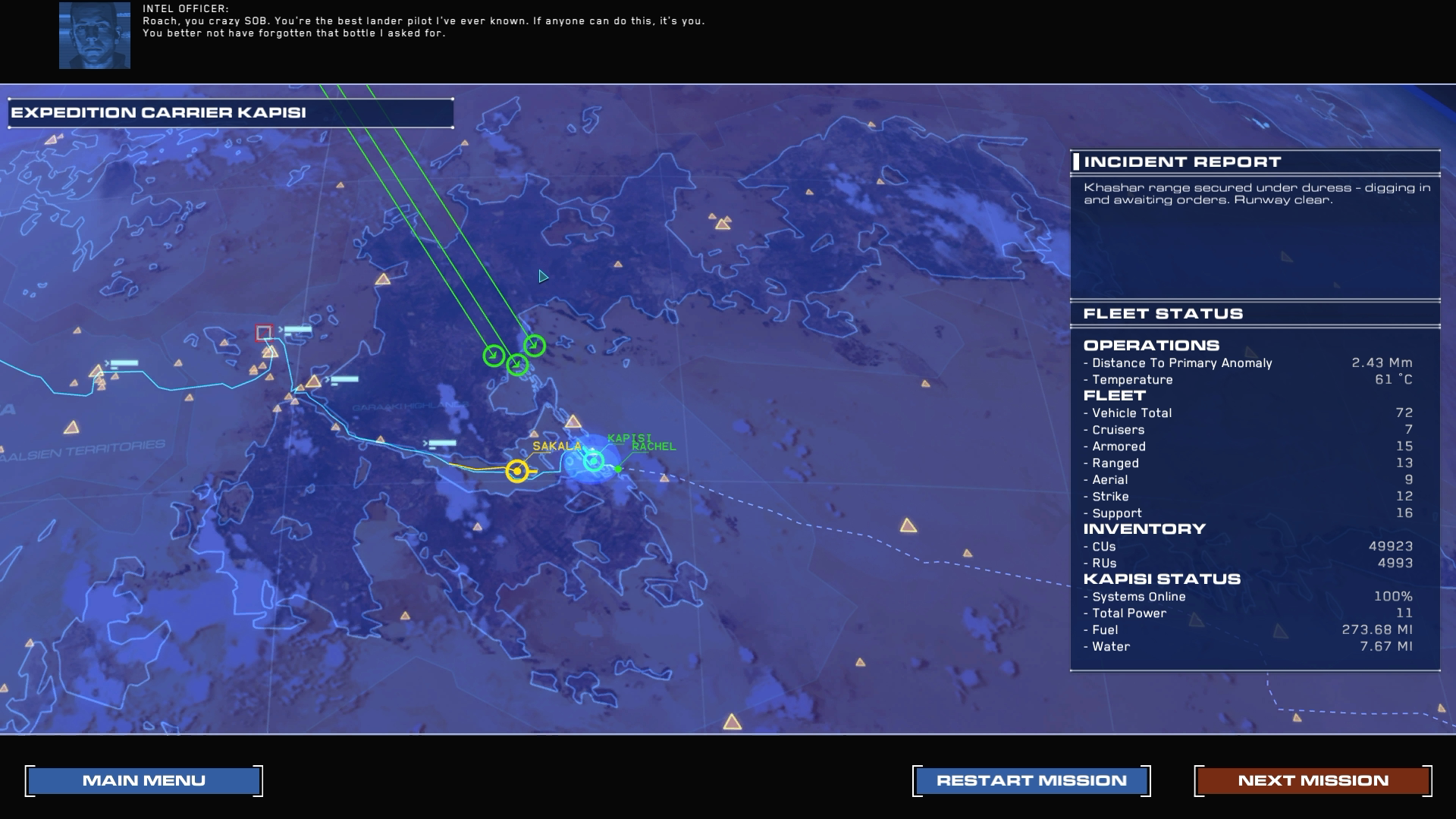
Task: Select the Distance To Primary Anomaly row
Action: pos(1247,363)
